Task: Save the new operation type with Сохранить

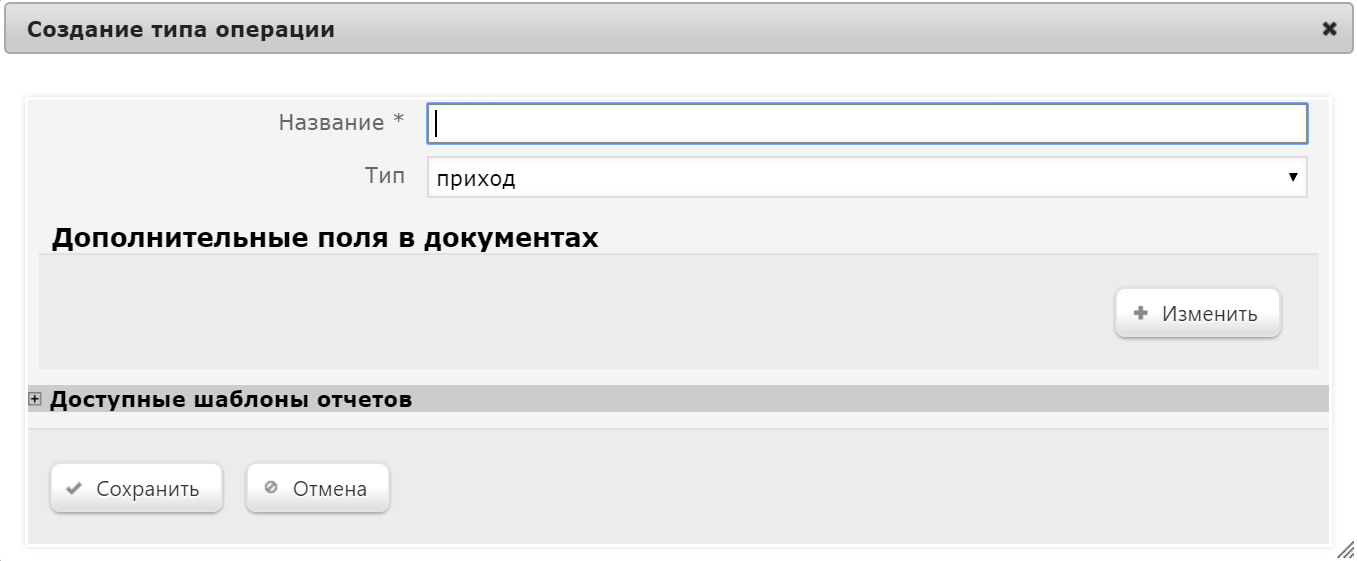Action: pos(136,488)
